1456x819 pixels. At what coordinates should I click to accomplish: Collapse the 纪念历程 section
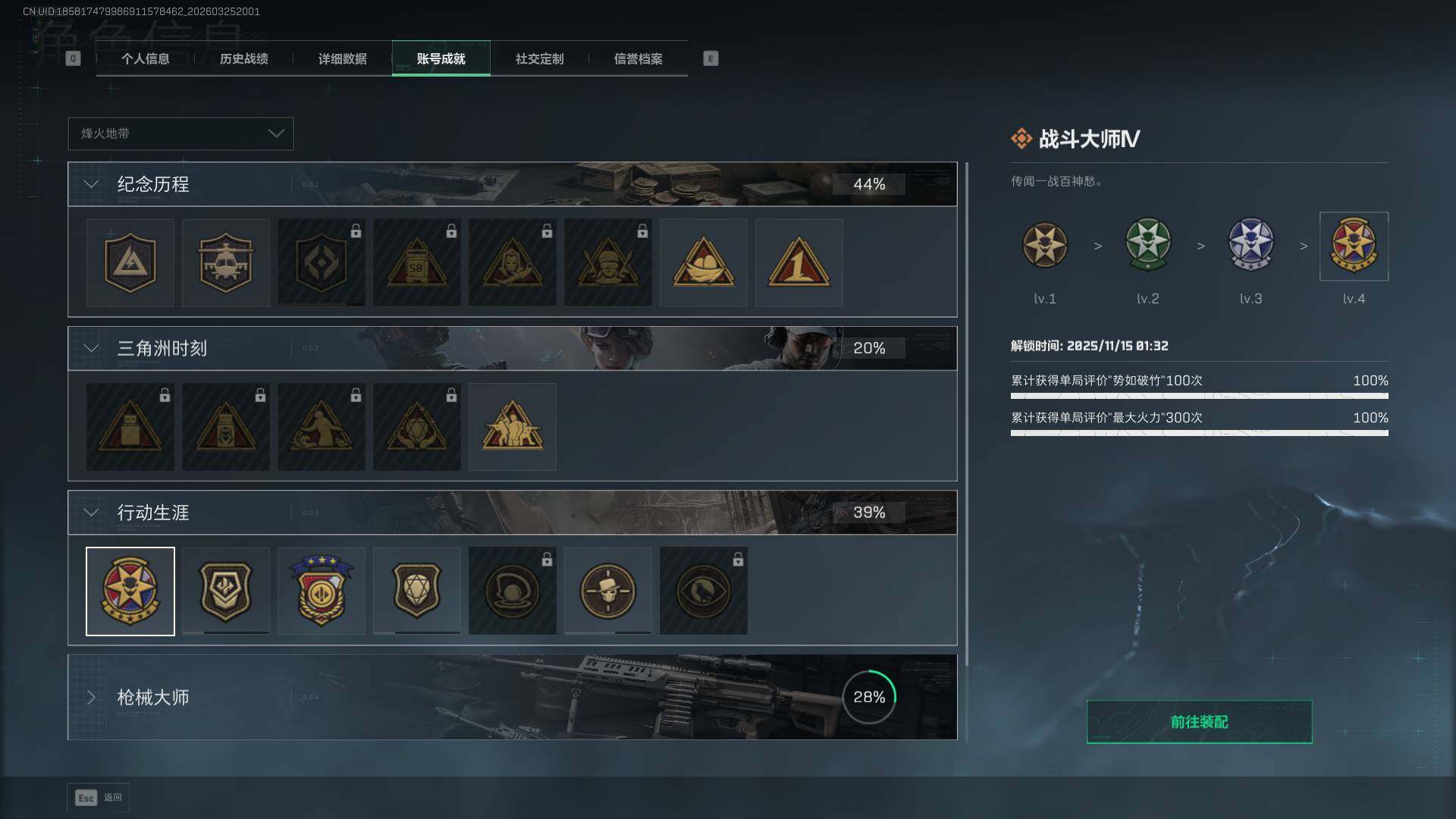pos(91,184)
